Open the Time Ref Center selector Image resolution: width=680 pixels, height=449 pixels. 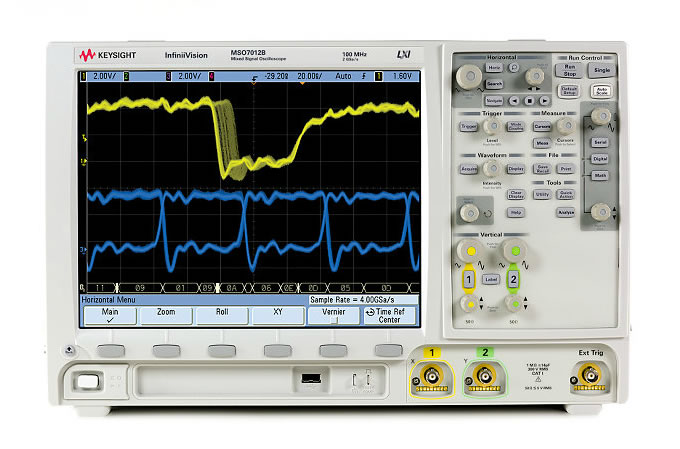click(389, 316)
